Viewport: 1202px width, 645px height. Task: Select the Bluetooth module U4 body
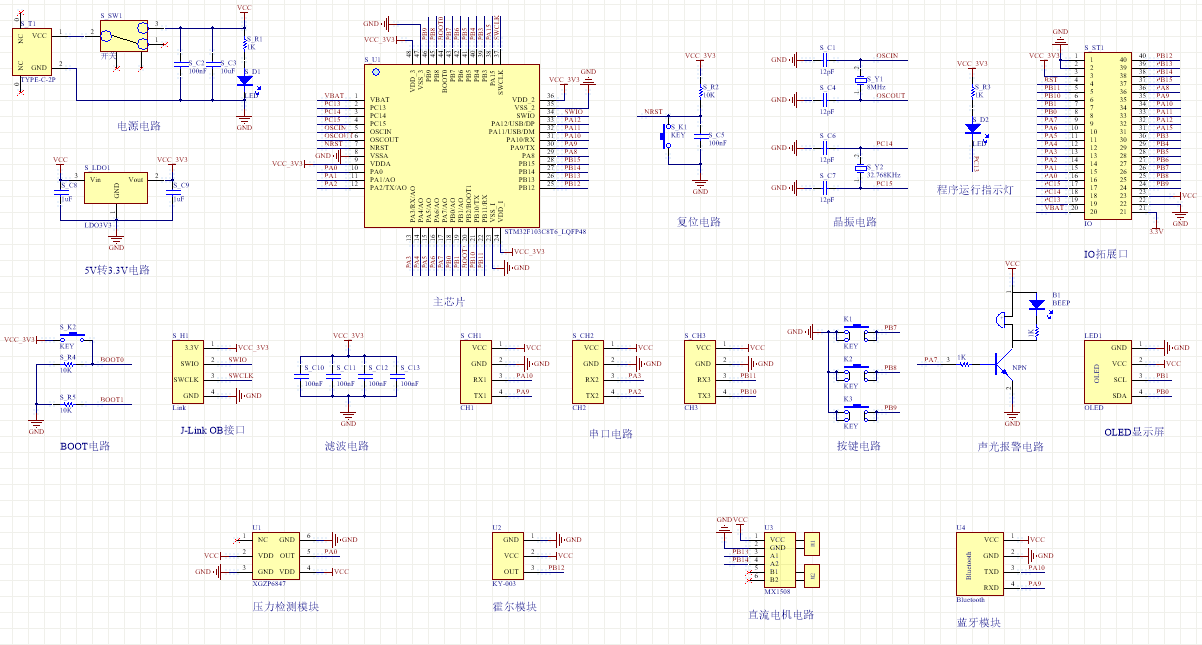tap(978, 563)
